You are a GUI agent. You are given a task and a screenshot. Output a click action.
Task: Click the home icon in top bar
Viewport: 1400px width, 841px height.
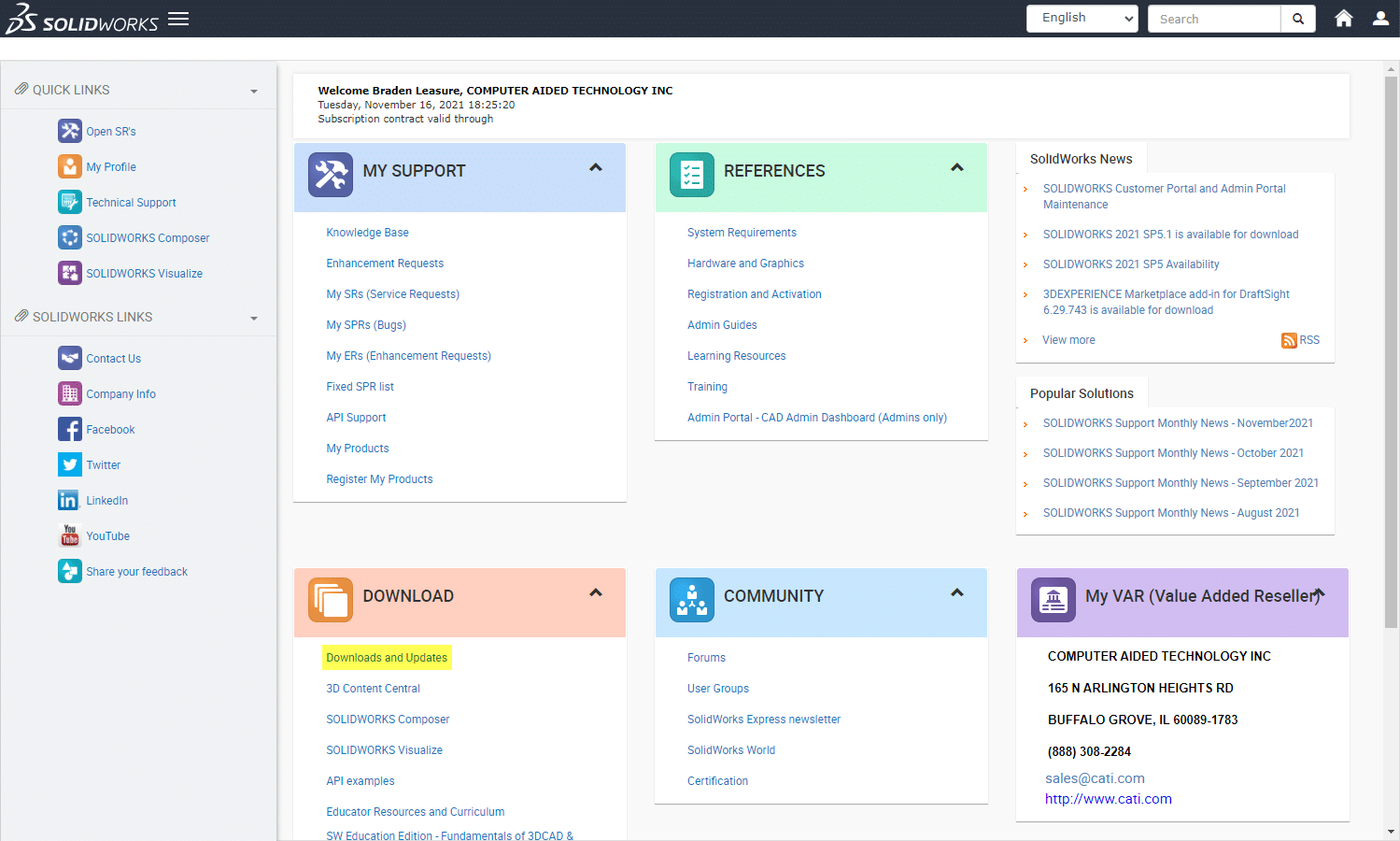[1343, 19]
